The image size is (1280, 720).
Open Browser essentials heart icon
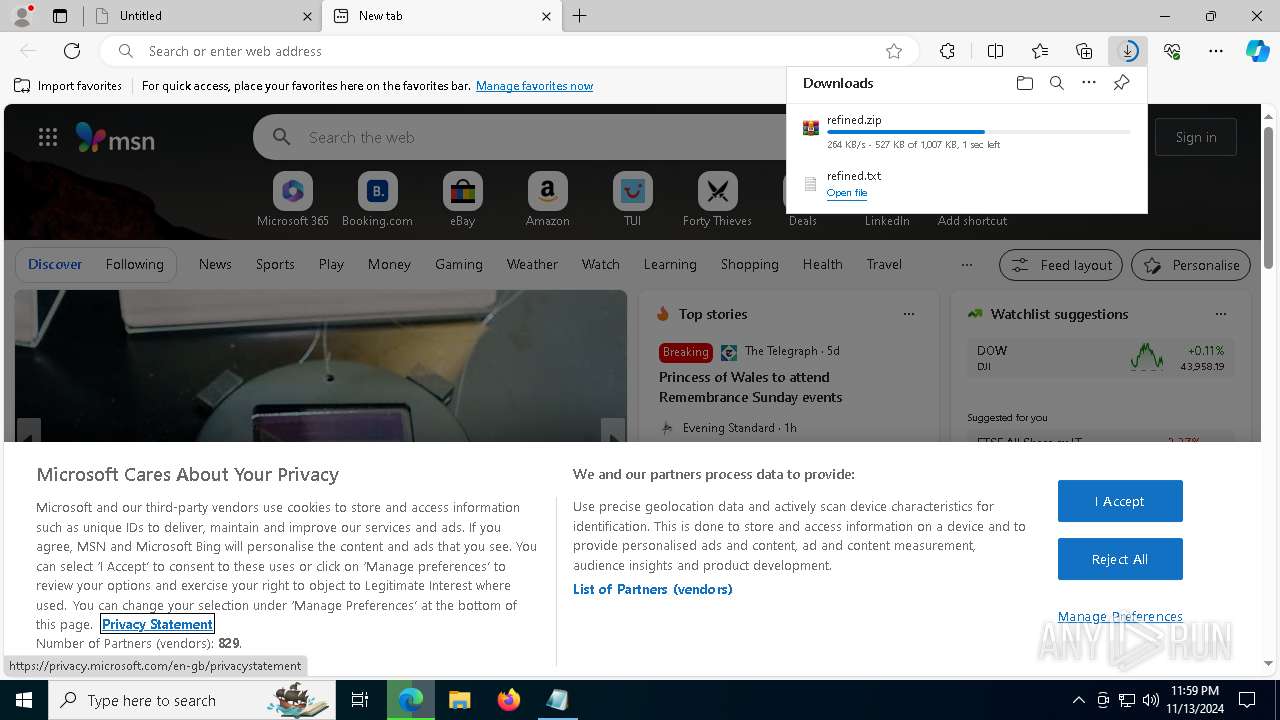tap(1172, 51)
